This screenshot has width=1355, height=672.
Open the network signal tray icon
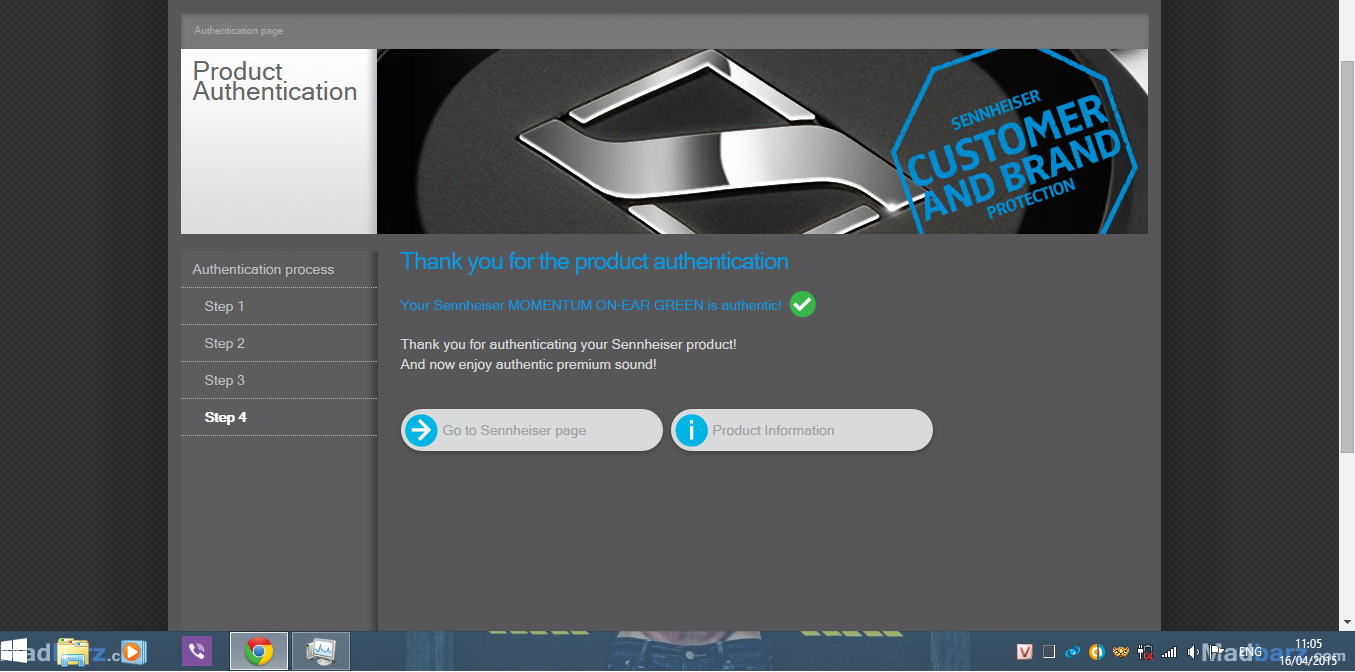tap(1169, 652)
